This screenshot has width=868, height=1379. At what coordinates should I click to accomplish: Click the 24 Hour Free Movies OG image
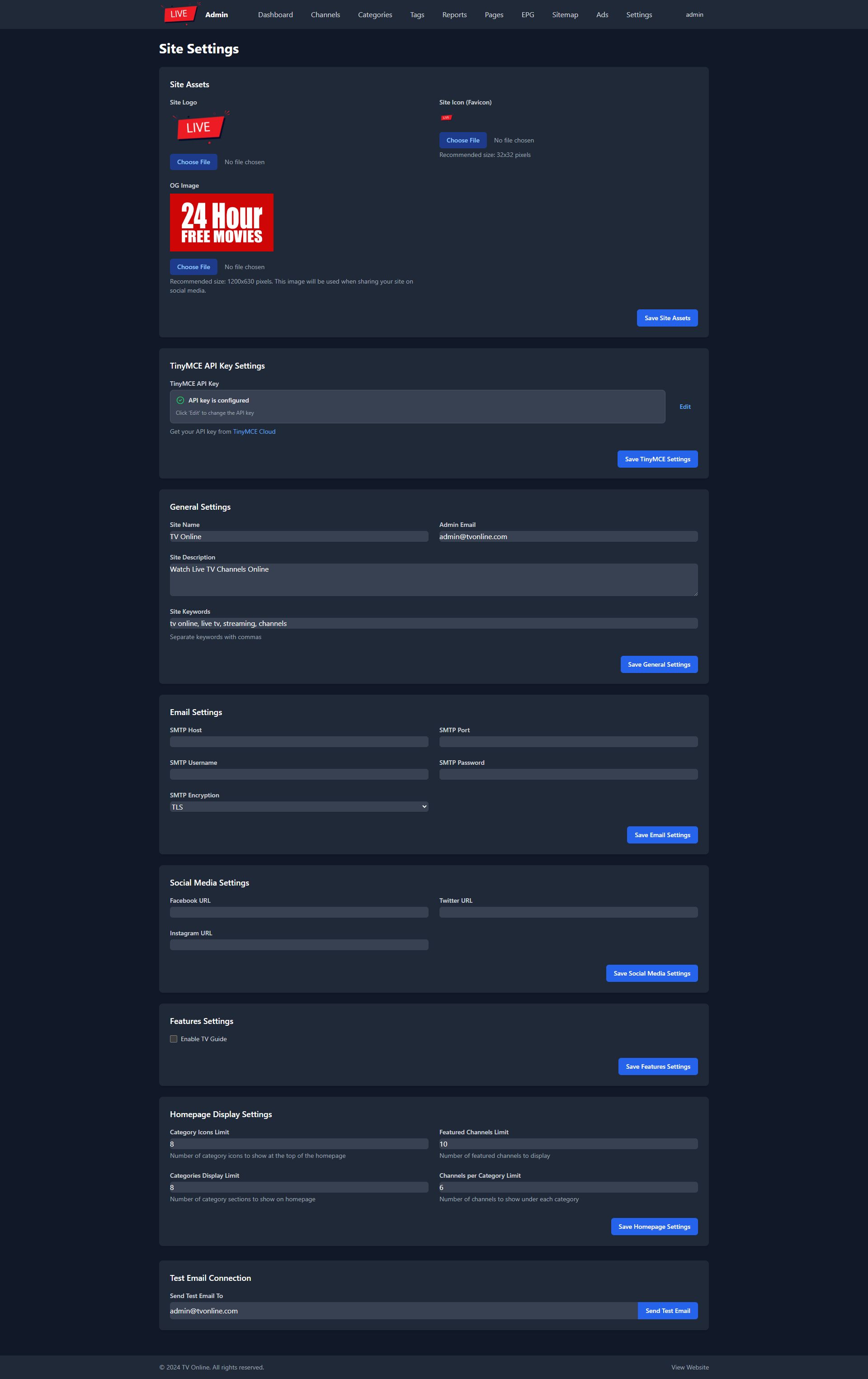tap(222, 222)
